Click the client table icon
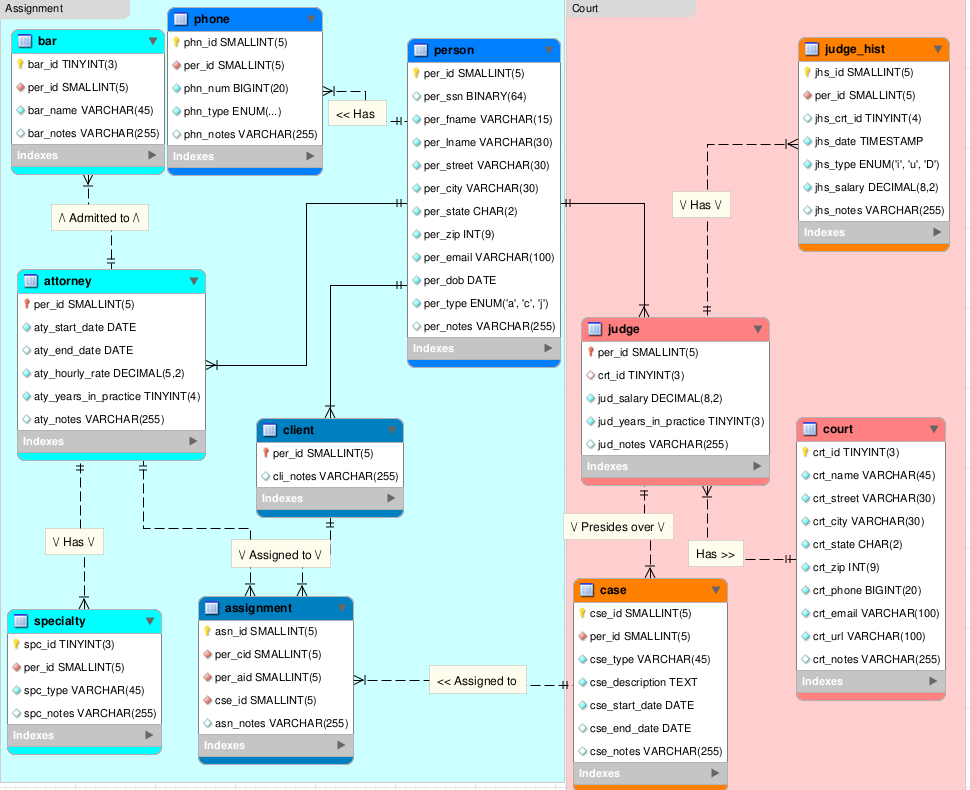 coord(270,430)
